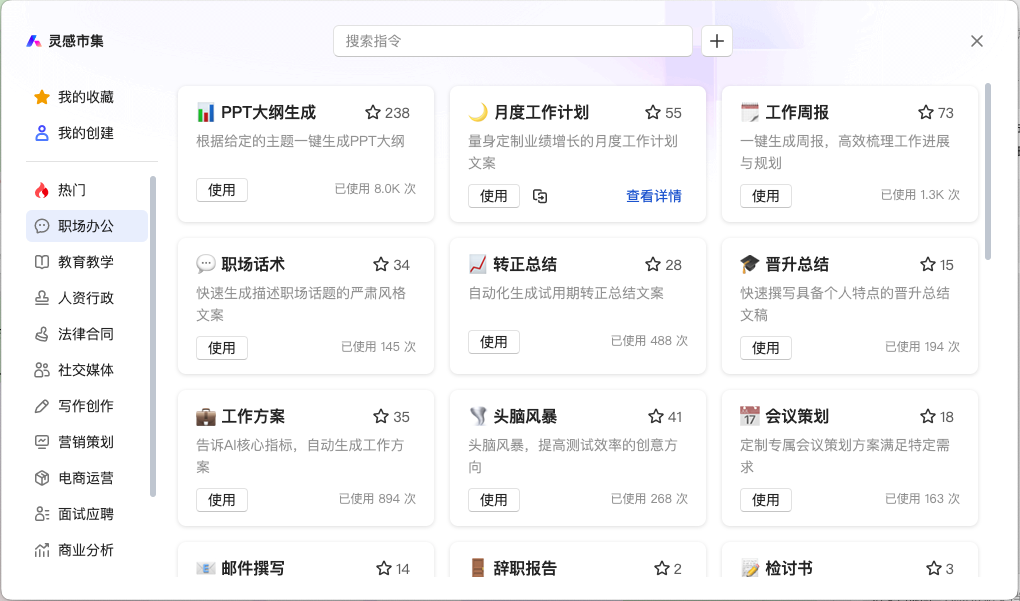Screen dimensions: 1020x601
Task: Select the 电商运营 category
Action: (x=87, y=478)
